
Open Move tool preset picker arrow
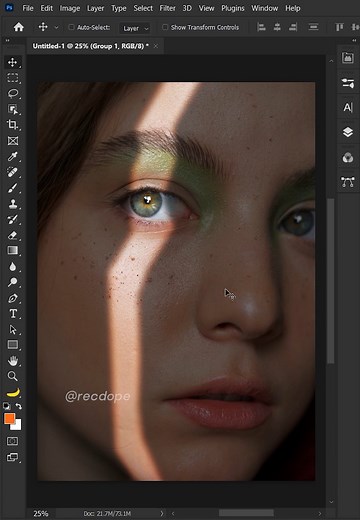[x=56, y=27]
